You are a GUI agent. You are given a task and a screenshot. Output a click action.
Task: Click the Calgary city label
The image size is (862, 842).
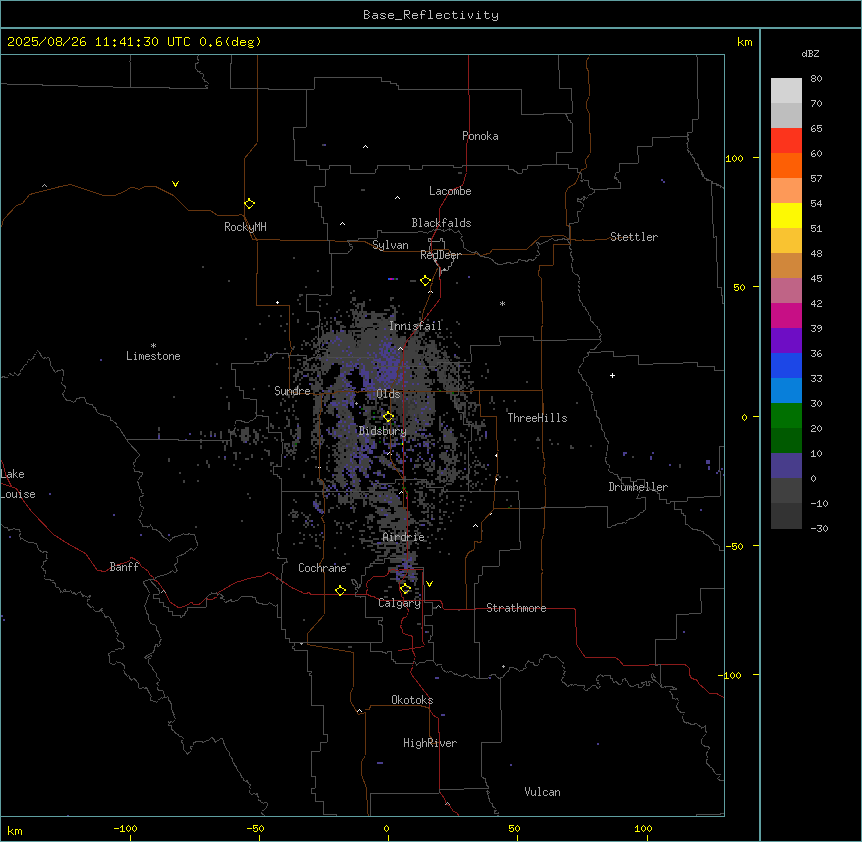pos(399,603)
